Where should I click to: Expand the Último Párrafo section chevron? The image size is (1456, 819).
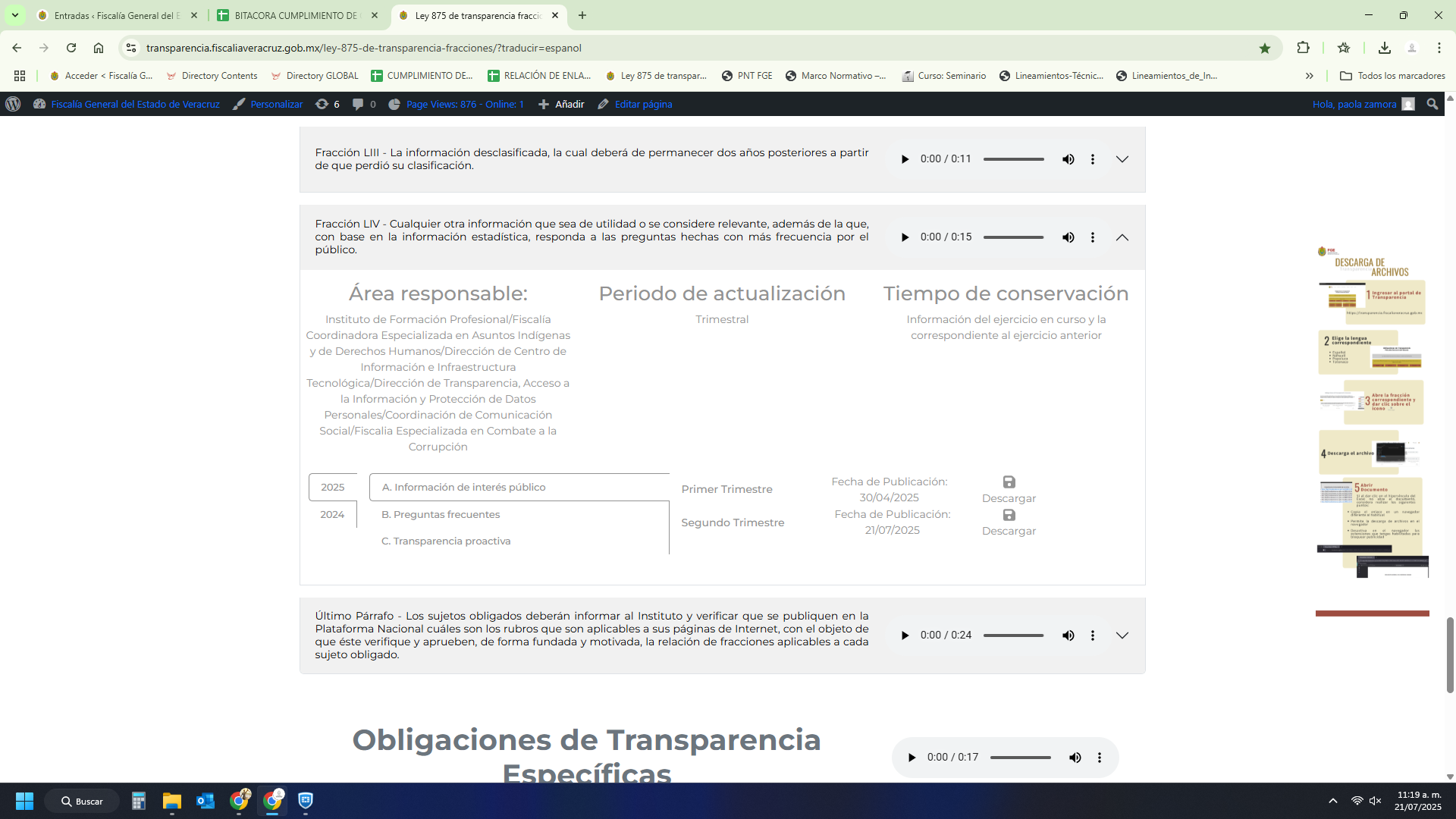coord(1122,635)
